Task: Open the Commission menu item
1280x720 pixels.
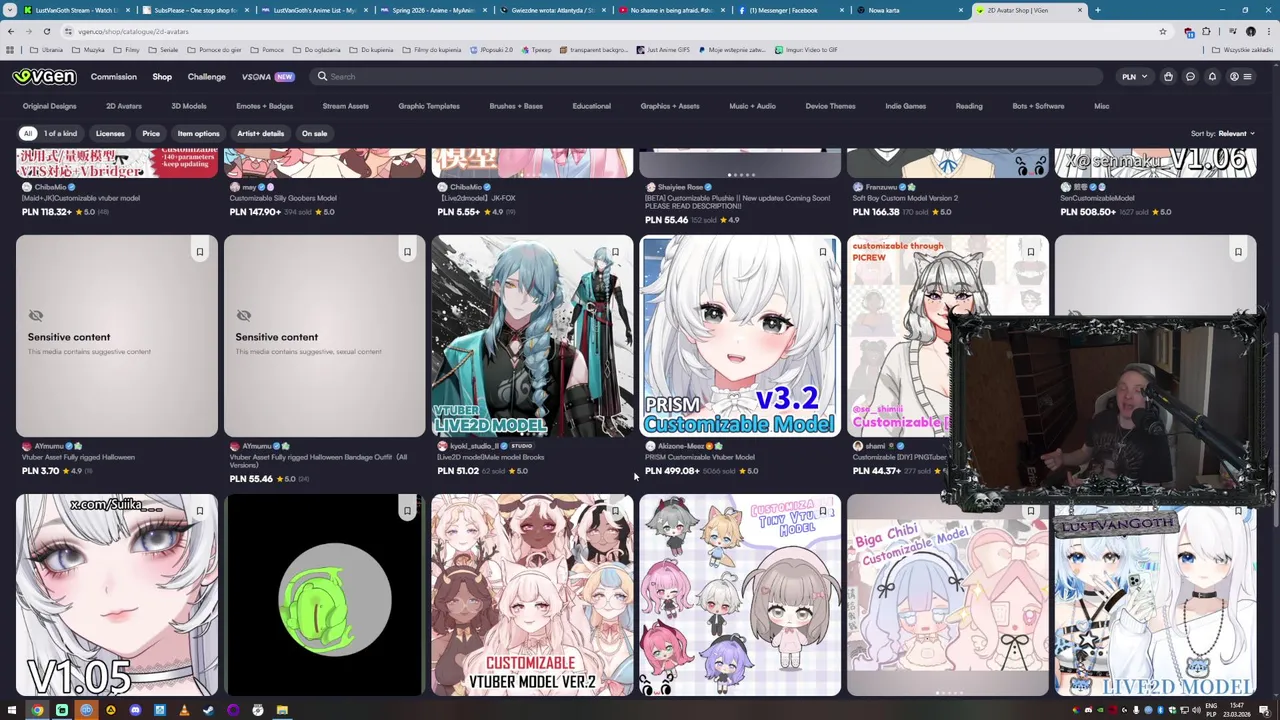Action: coord(113,77)
